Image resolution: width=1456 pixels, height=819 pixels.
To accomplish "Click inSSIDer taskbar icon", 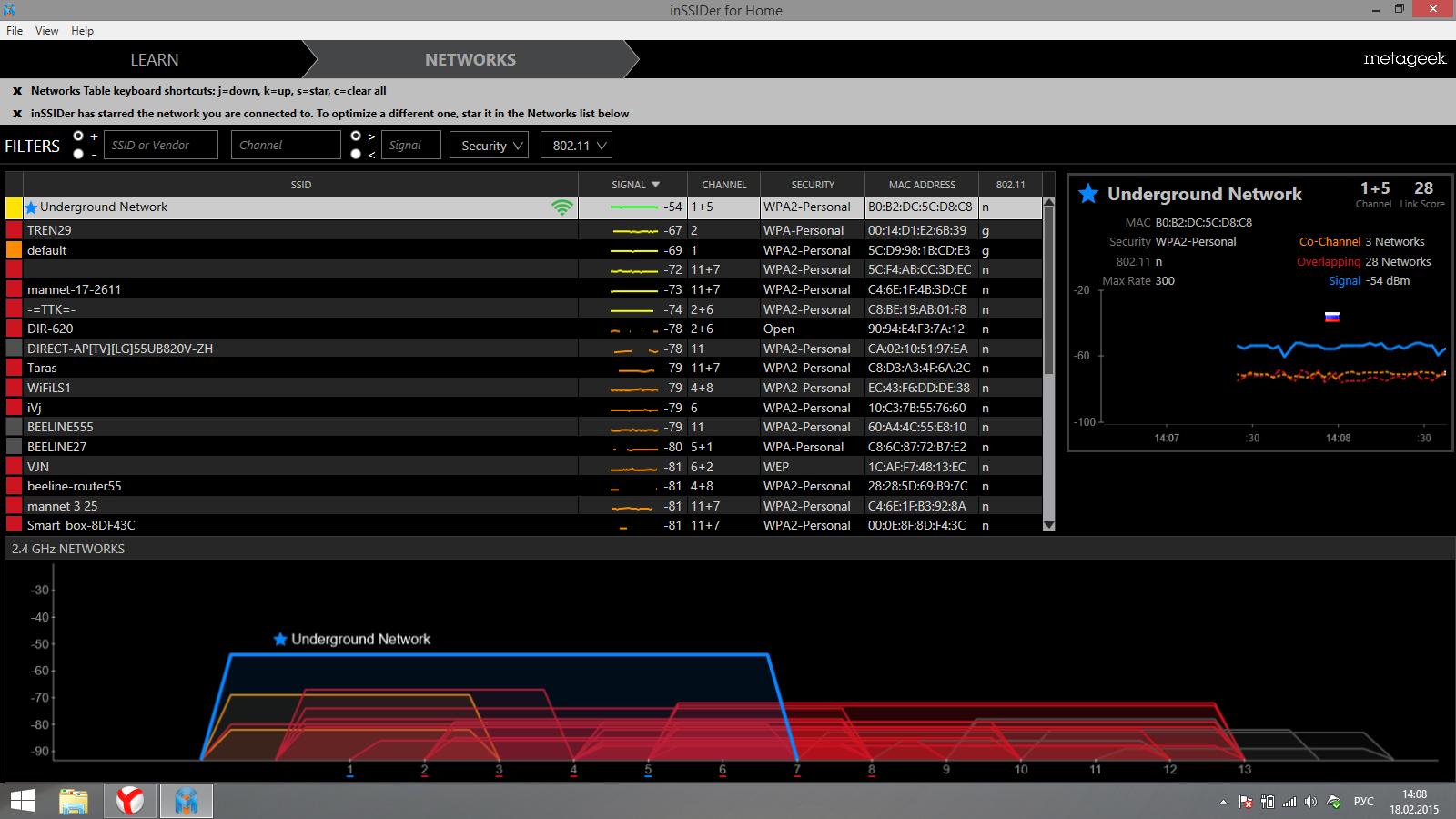I will click(x=187, y=801).
